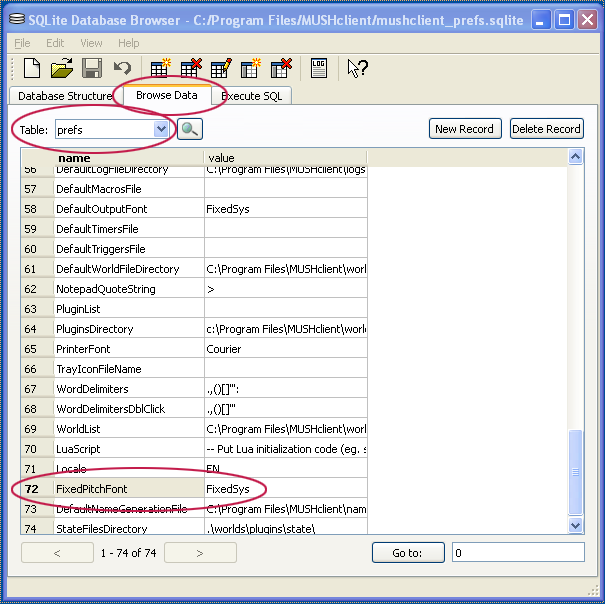Screen dimensions: 605x604
Task: Click the 1 - 74 of 74 record counter
Action: 128,553
